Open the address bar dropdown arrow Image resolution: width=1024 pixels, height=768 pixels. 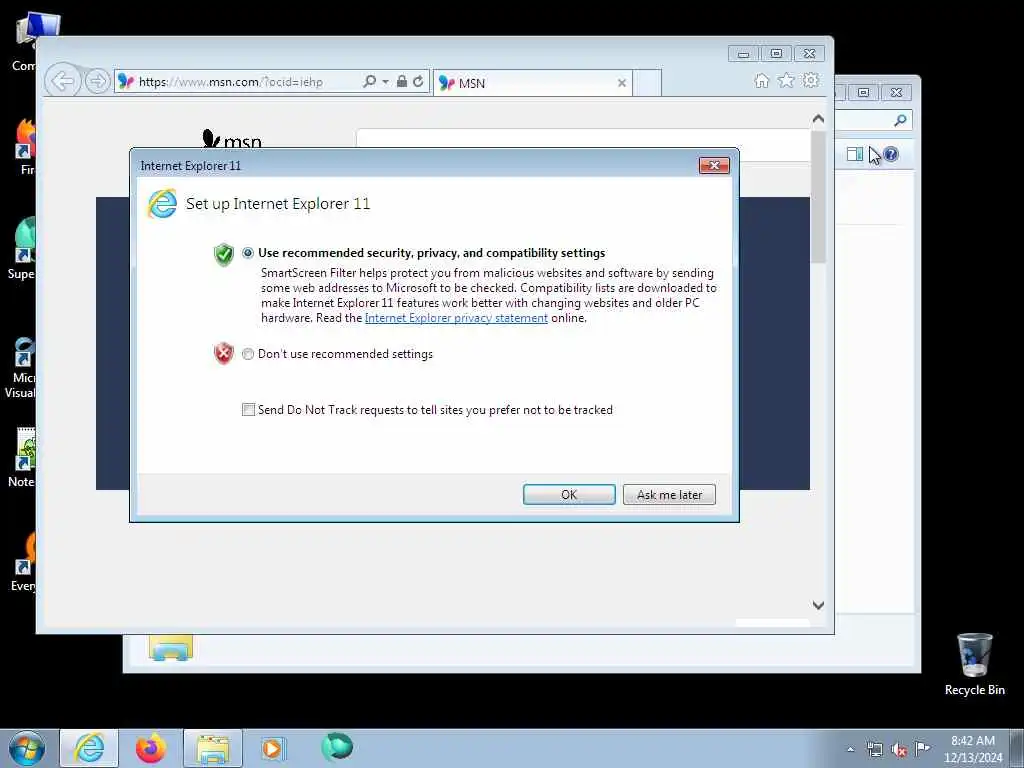pos(385,82)
